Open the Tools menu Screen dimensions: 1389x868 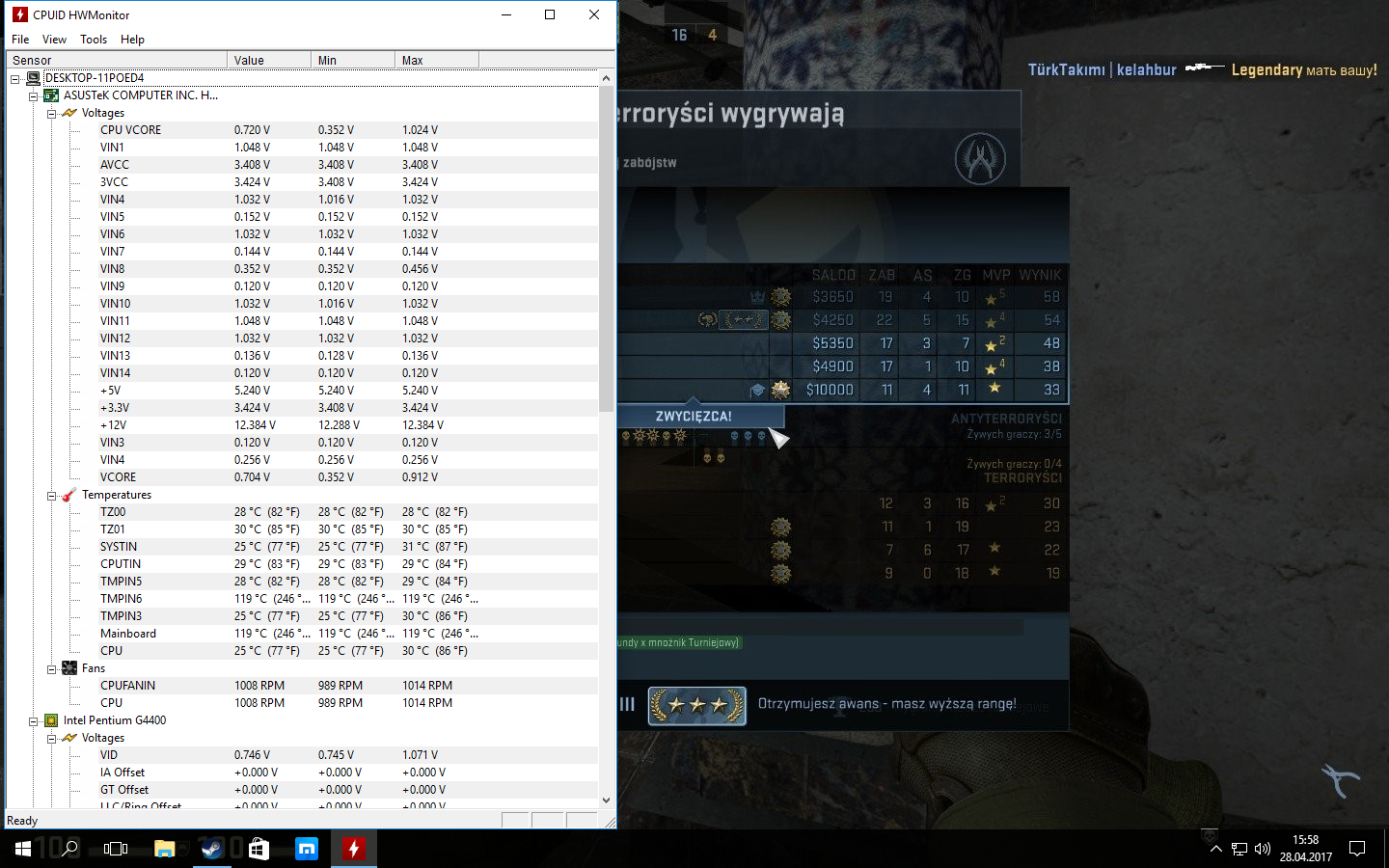click(x=94, y=40)
